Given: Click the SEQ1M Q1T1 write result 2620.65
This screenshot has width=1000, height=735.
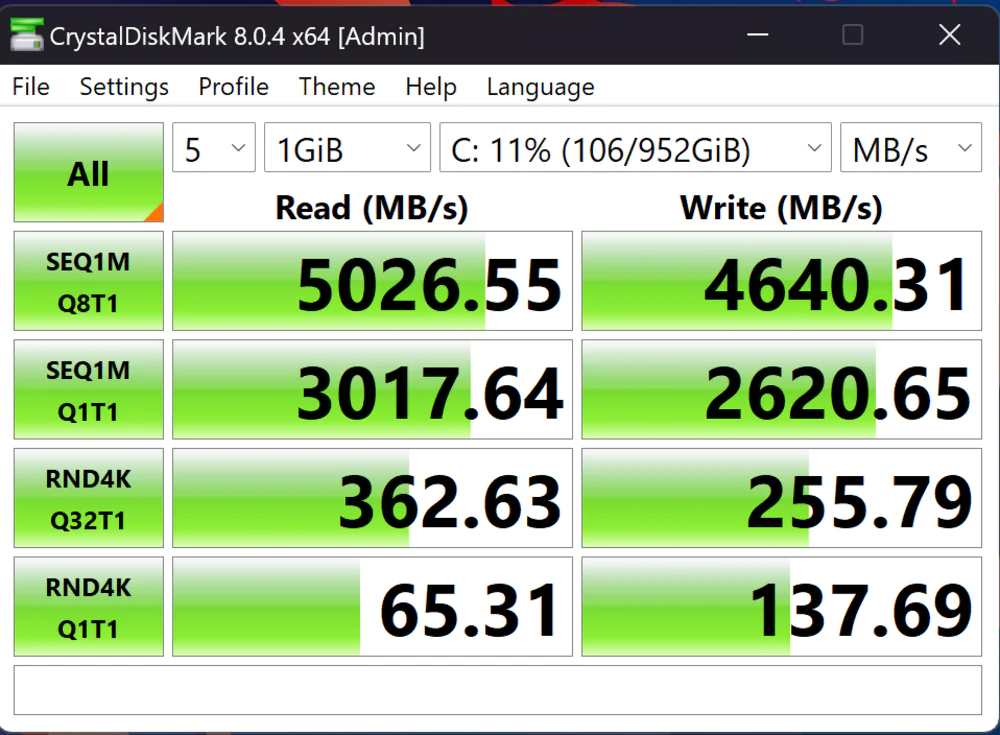Looking at the screenshot, I should click(x=781, y=389).
